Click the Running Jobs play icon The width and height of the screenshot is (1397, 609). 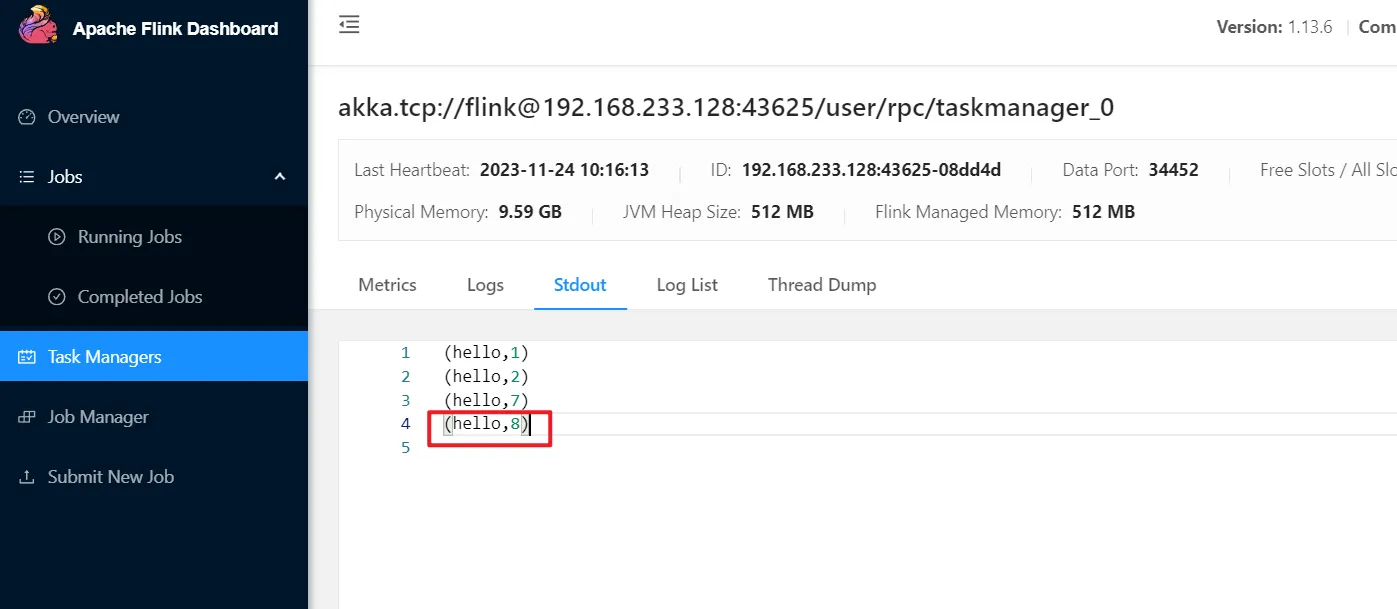pyautogui.click(x=57, y=237)
